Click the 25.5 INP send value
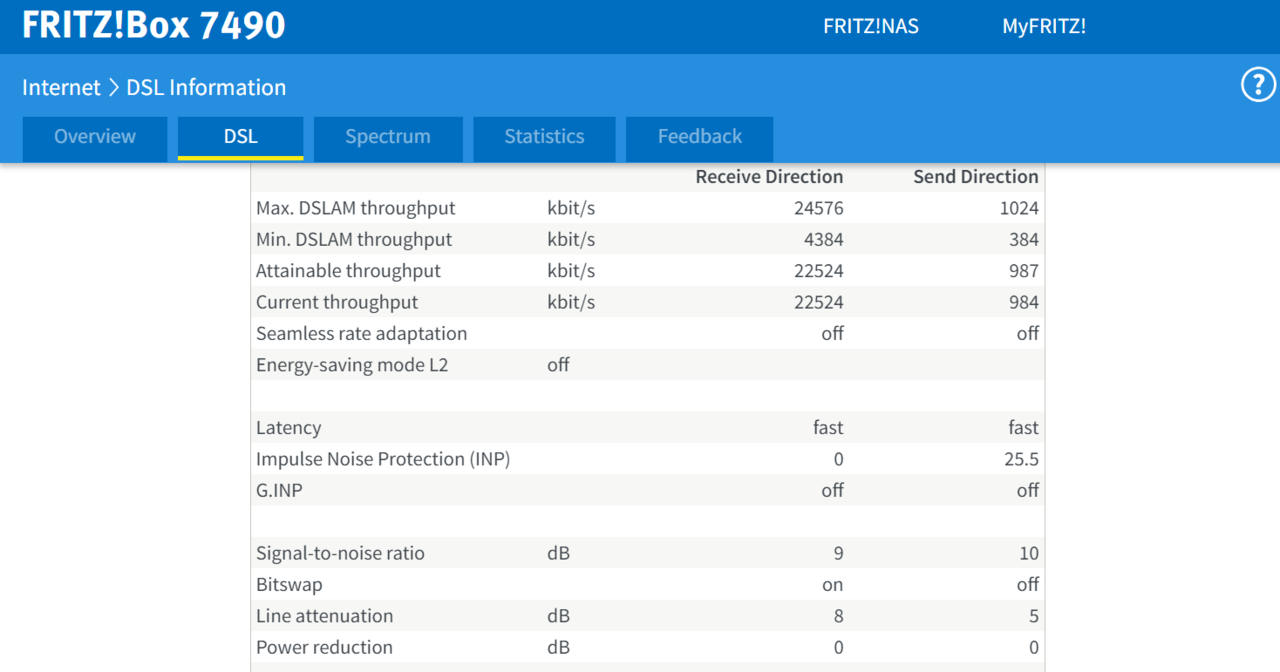Image resolution: width=1280 pixels, height=672 pixels. click(1020, 459)
